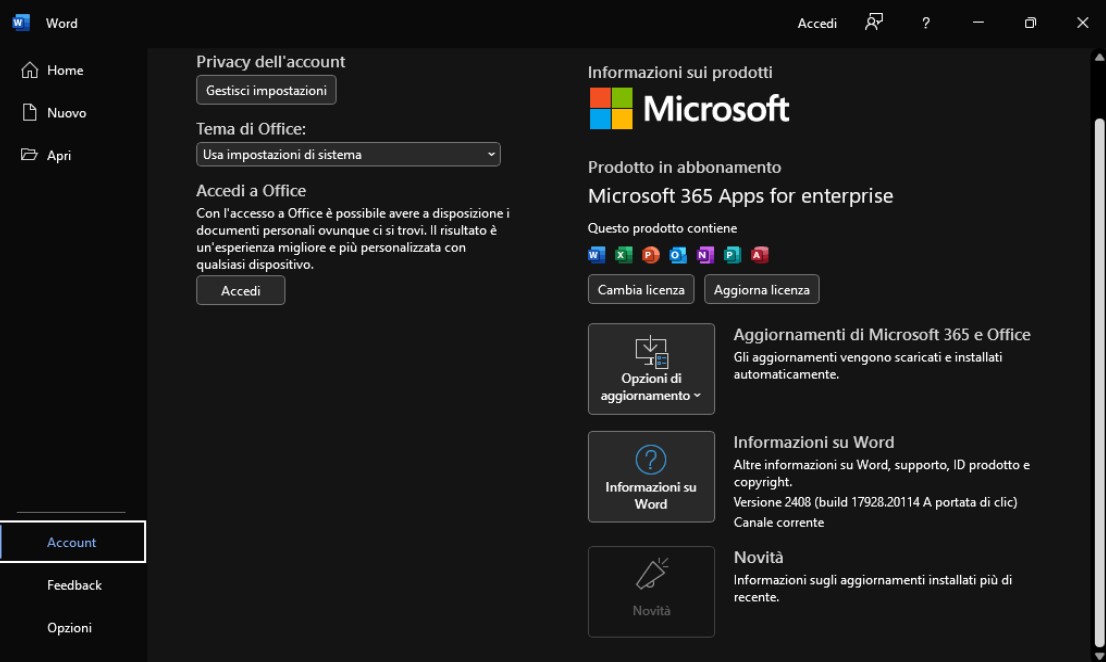Click the Cambia licenza button

click(x=641, y=290)
